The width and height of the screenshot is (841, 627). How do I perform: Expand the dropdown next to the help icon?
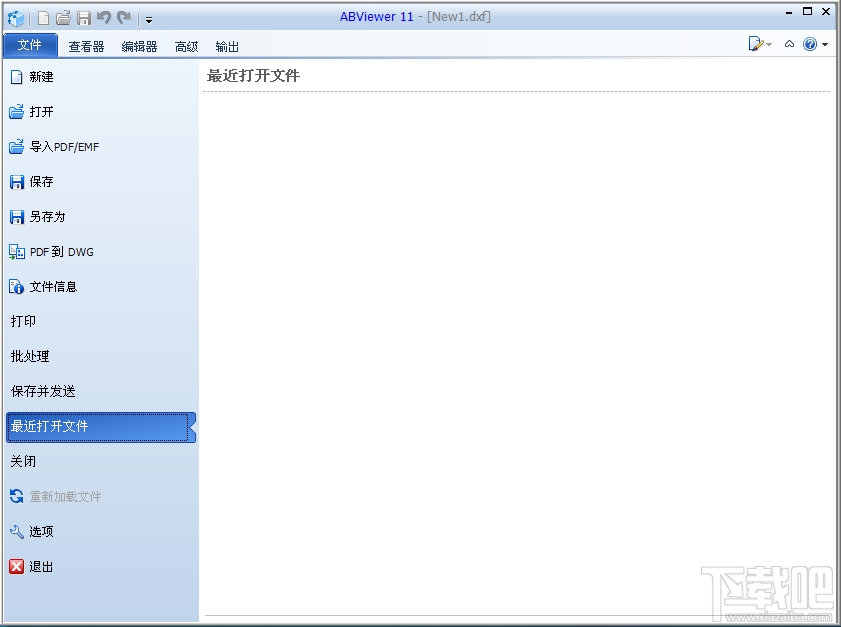(824, 44)
